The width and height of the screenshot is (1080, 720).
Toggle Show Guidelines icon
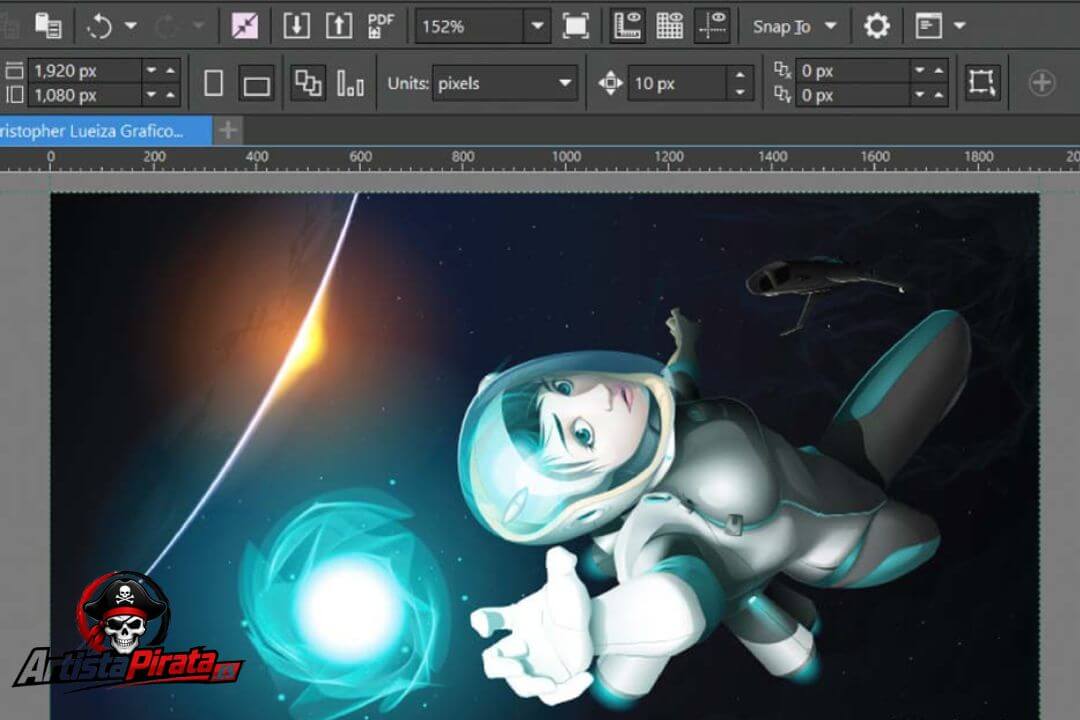712,26
